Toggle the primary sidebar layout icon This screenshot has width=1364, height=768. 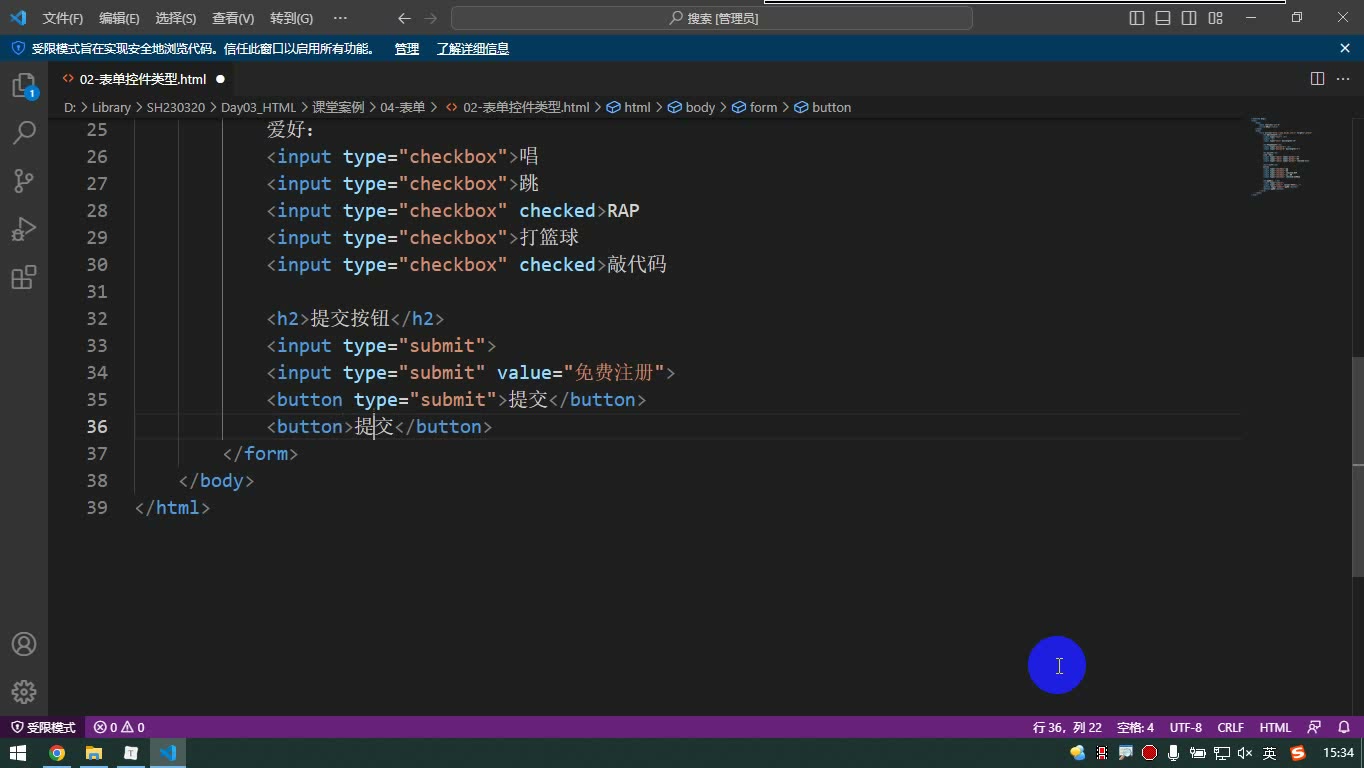(1137, 18)
